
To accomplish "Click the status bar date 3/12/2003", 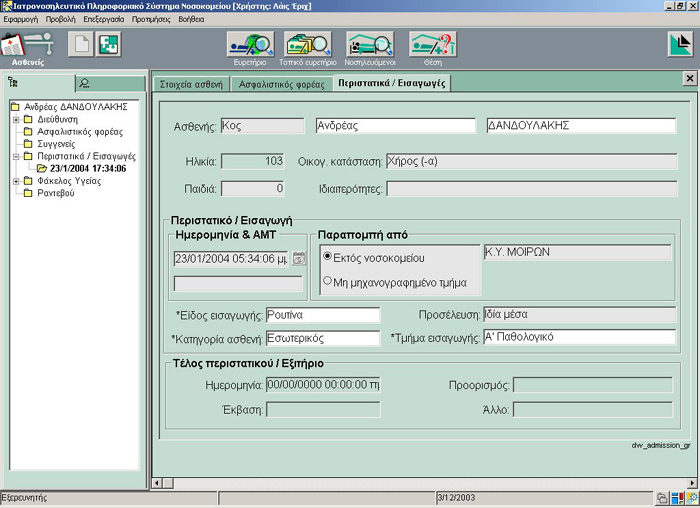I will 456,498.
